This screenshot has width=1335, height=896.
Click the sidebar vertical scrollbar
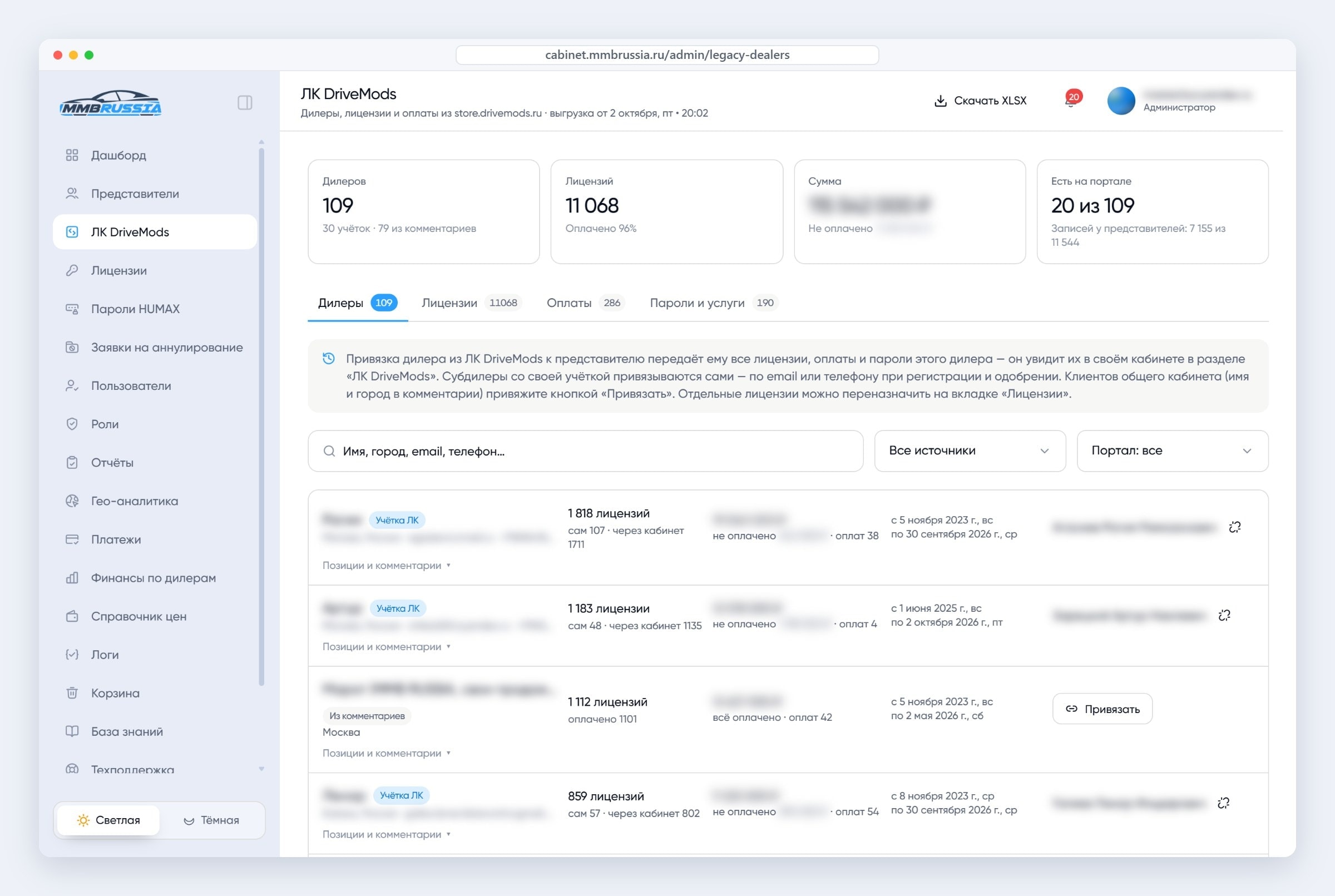click(262, 417)
